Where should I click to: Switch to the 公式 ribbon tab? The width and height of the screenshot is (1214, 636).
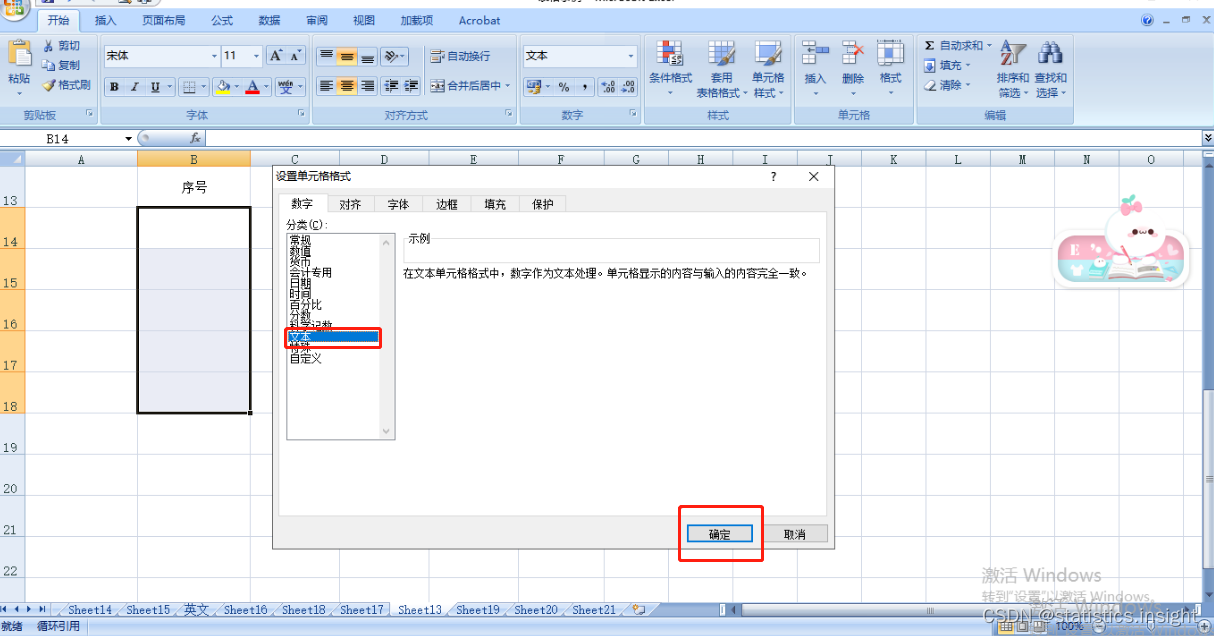click(x=222, y=20)
